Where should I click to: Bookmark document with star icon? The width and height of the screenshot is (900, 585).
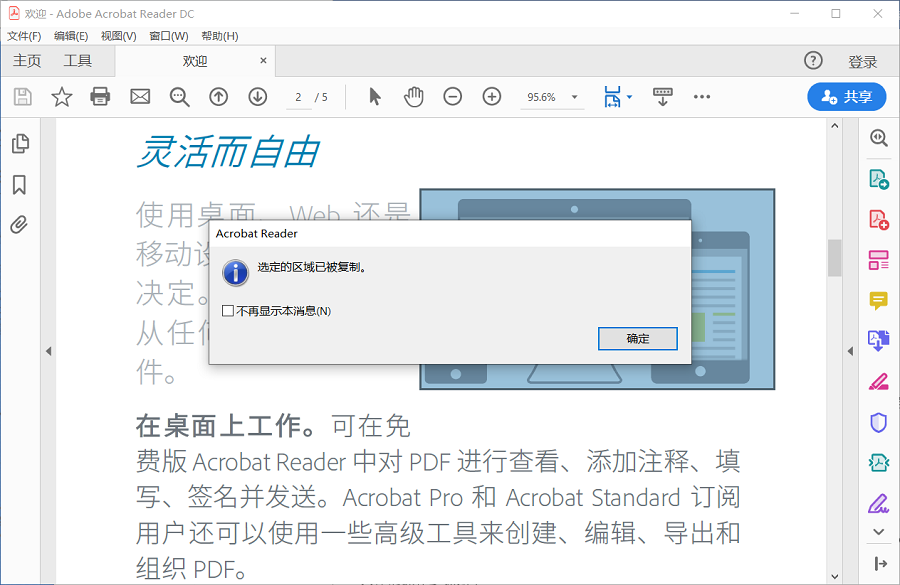[61, 96]
